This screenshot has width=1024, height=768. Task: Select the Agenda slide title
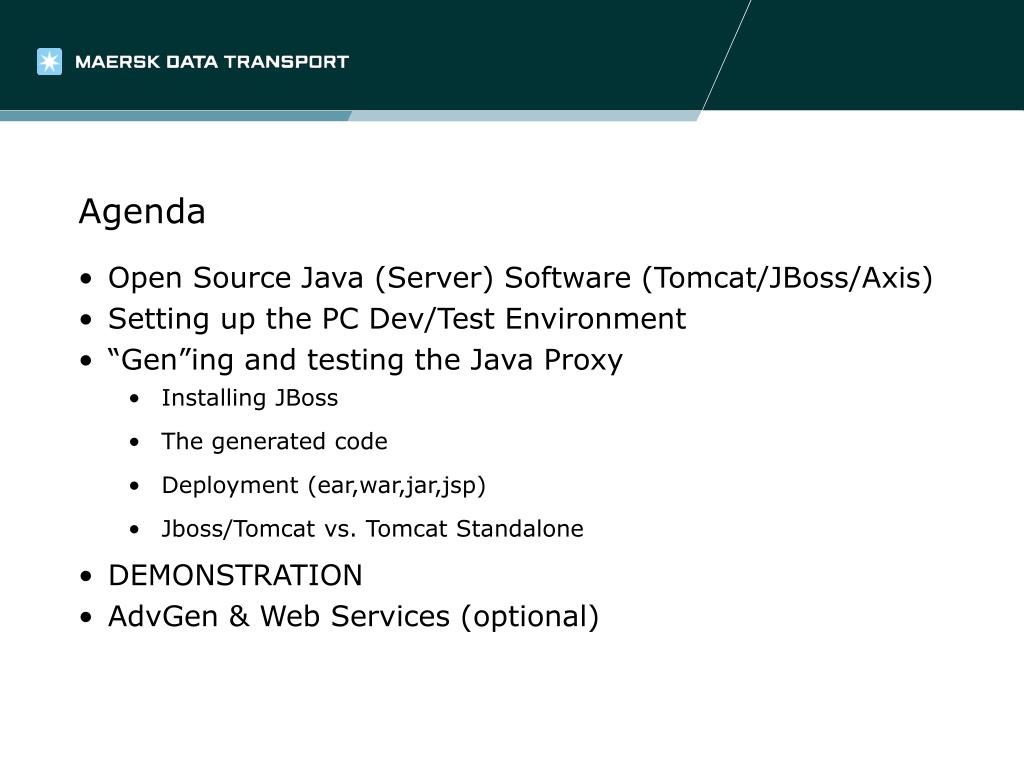142,212
